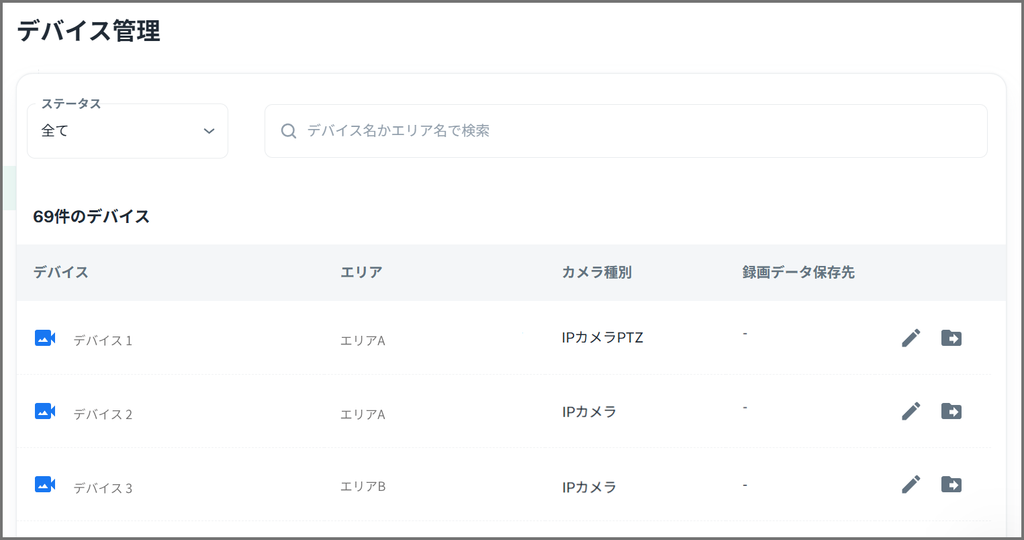Screen dimensions: 1024x540
Task: Open the ステータス dropdown
Action: tap(127, 131)
